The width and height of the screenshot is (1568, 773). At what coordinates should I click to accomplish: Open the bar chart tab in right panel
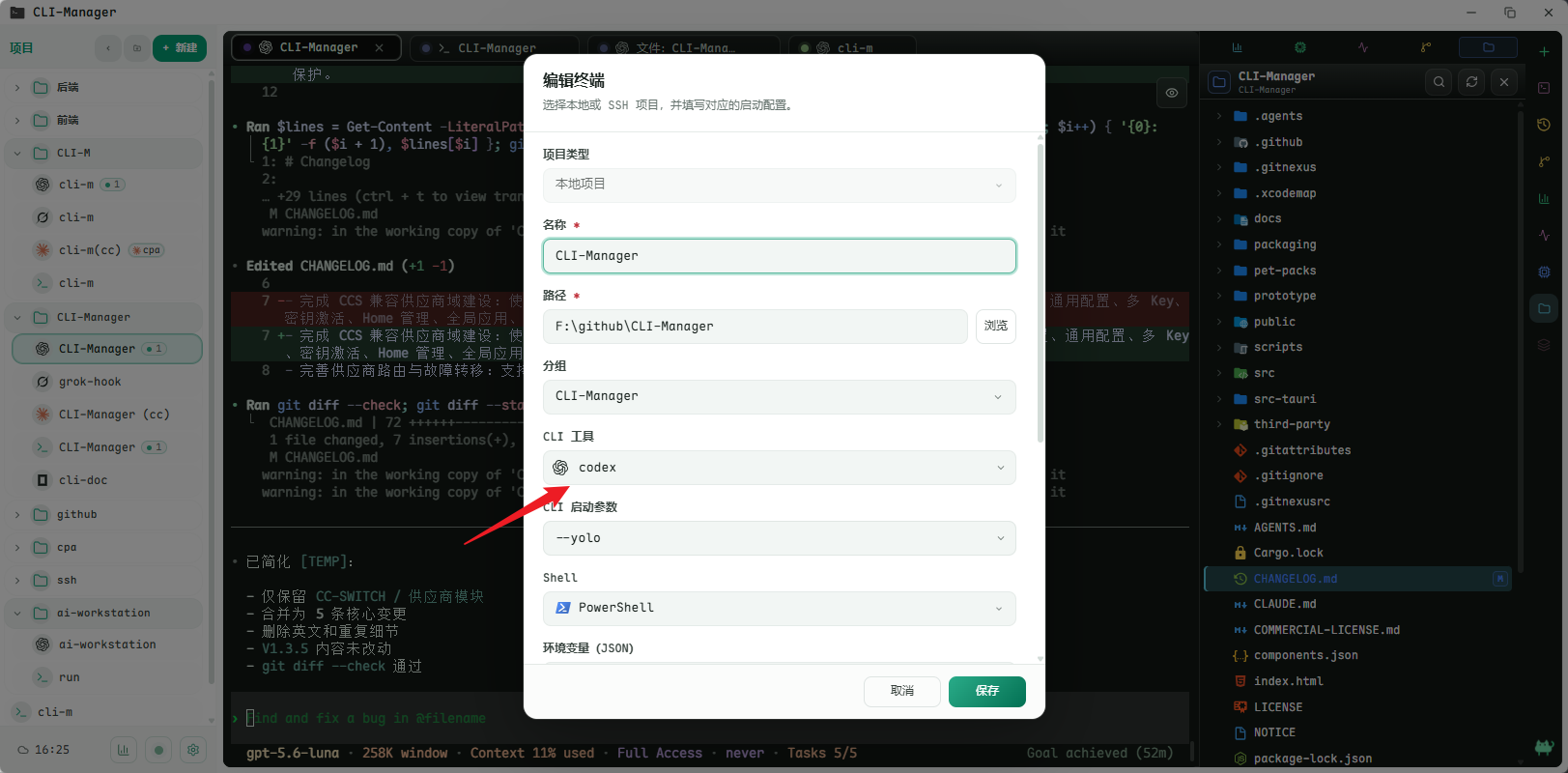(1237, 47)
